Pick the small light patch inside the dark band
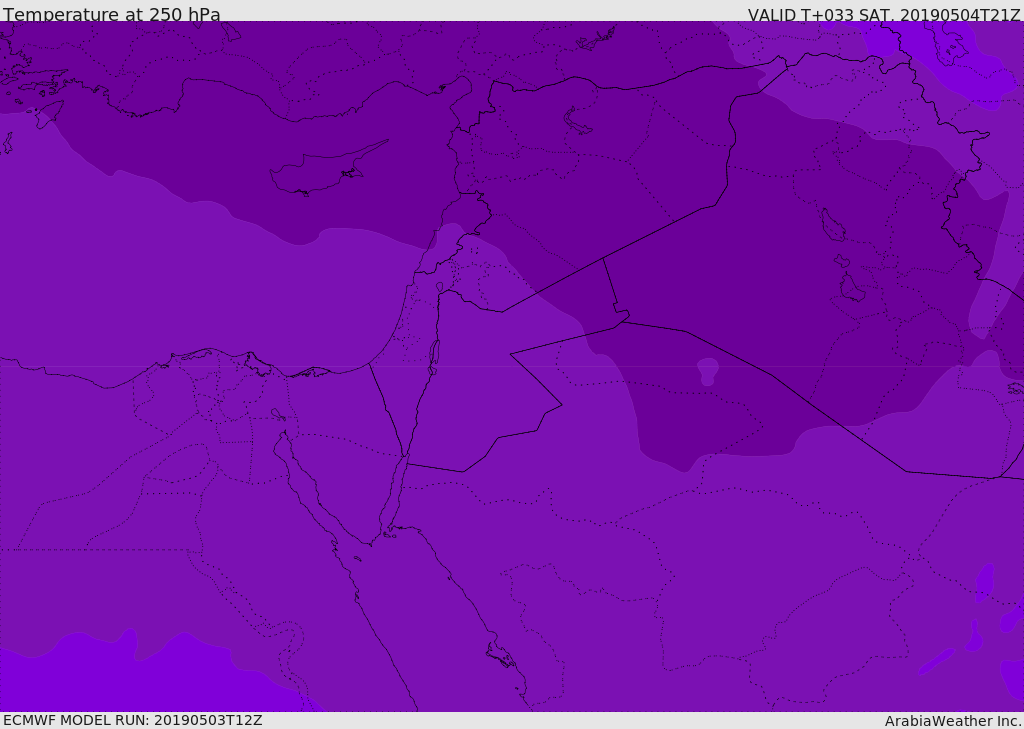 pos(708,370)
